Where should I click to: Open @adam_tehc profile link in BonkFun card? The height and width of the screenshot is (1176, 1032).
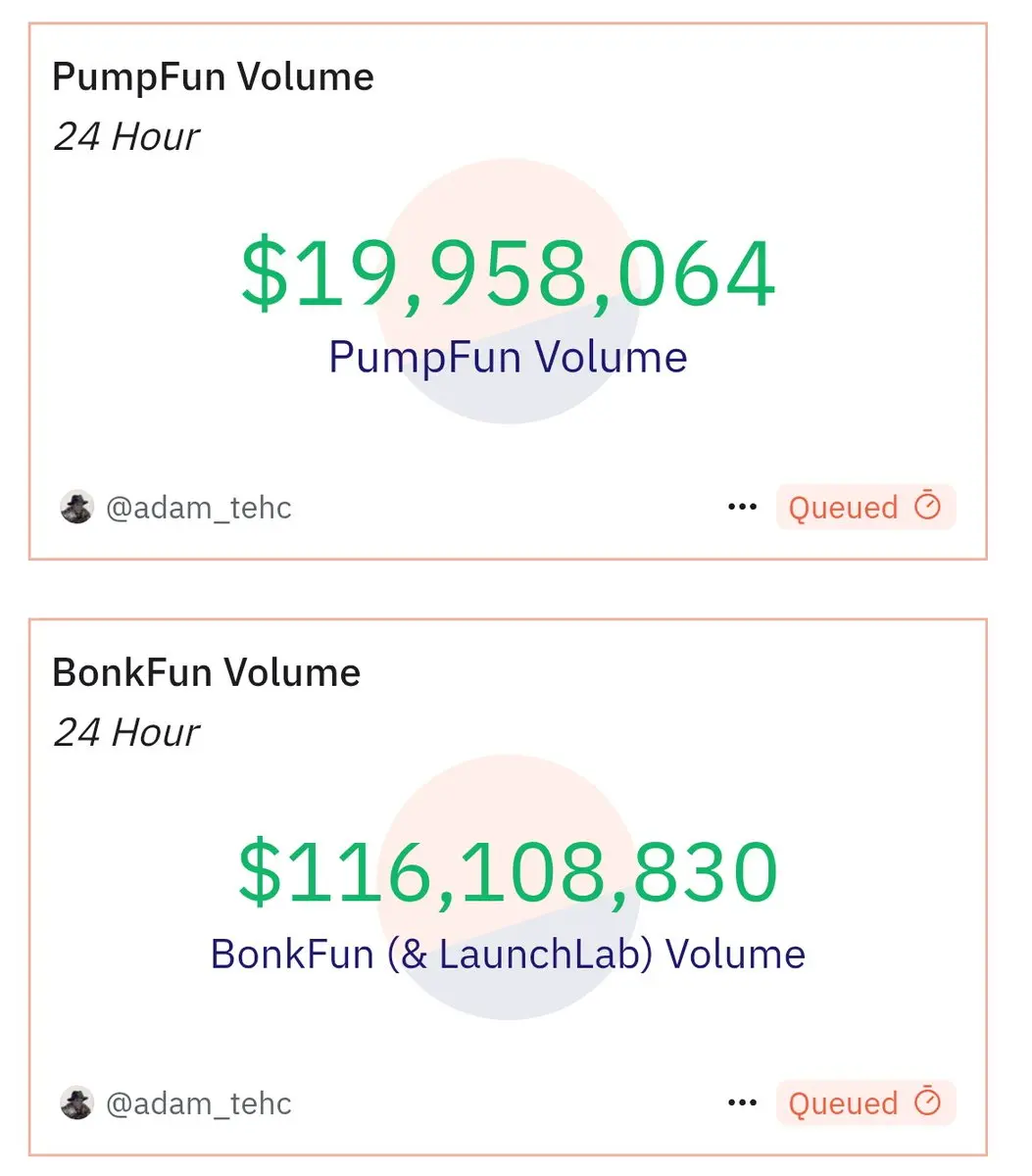coord(199,1103)
